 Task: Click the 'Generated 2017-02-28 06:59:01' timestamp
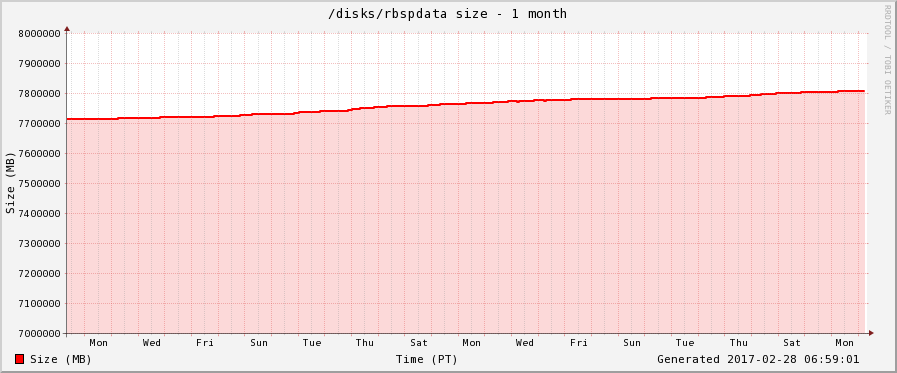coord(758,359)
